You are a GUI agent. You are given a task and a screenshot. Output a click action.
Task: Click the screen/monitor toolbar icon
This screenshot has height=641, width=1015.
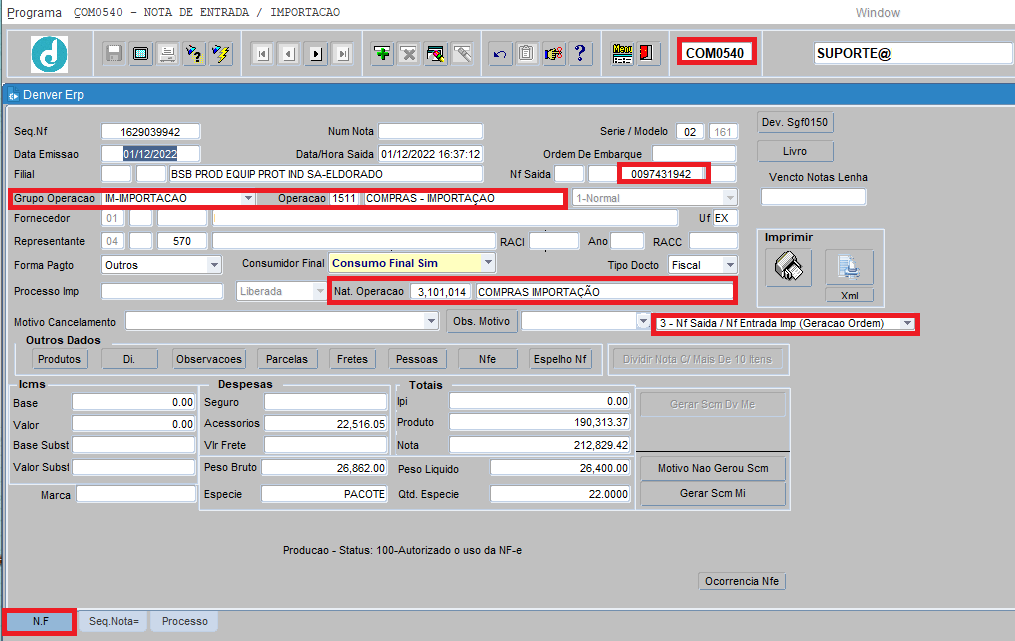click(140, 54)
